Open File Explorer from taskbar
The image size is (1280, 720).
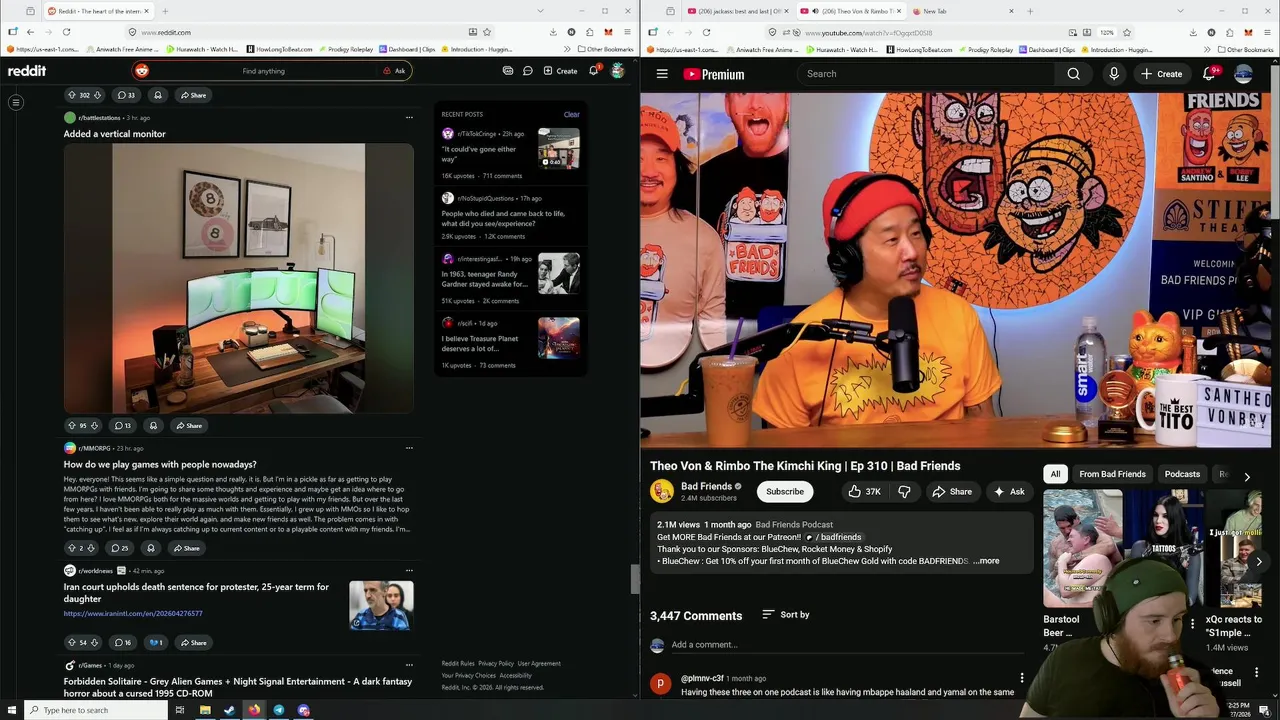[205, 710]
